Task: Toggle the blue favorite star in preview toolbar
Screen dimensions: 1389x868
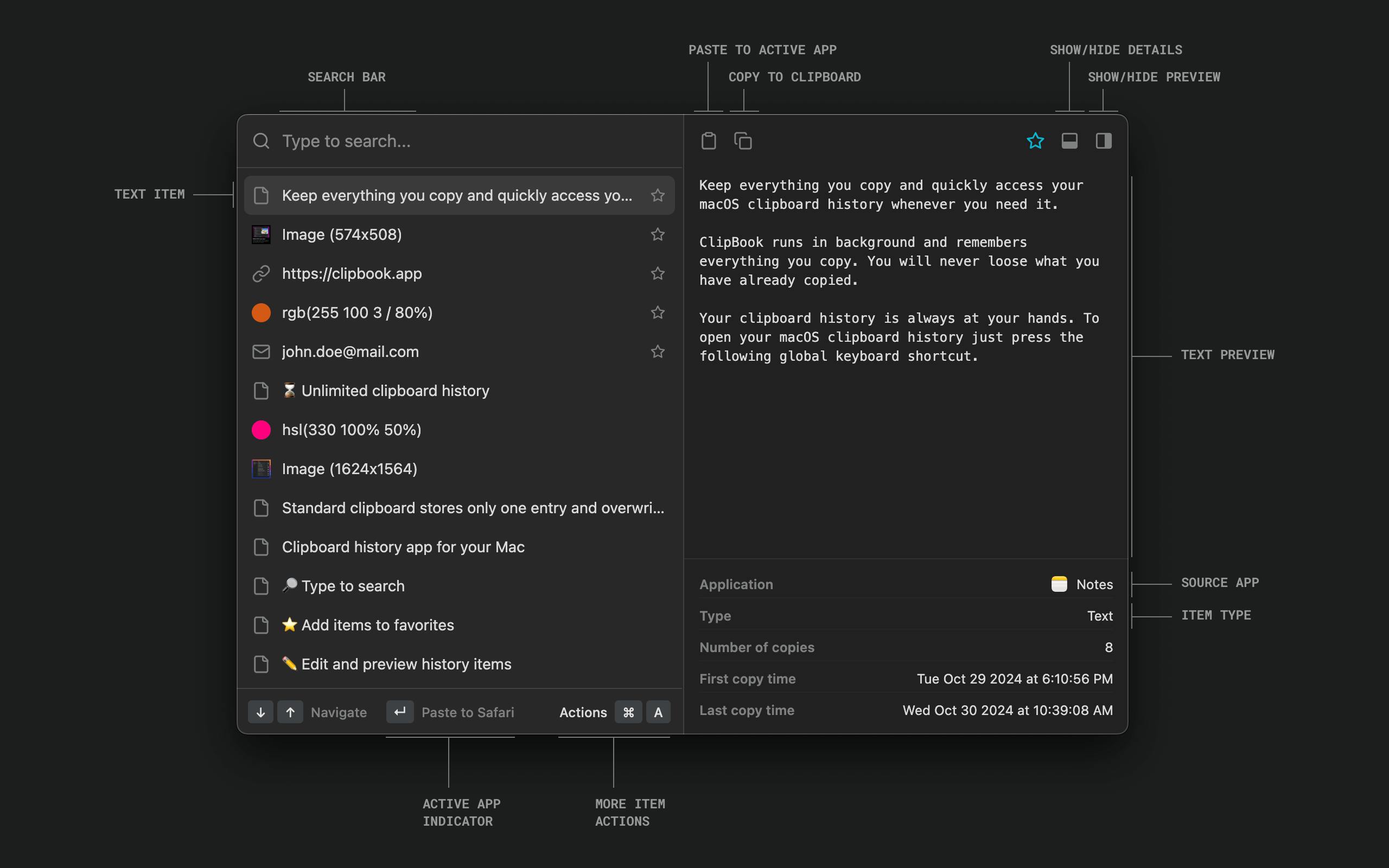Action: 1035,141
